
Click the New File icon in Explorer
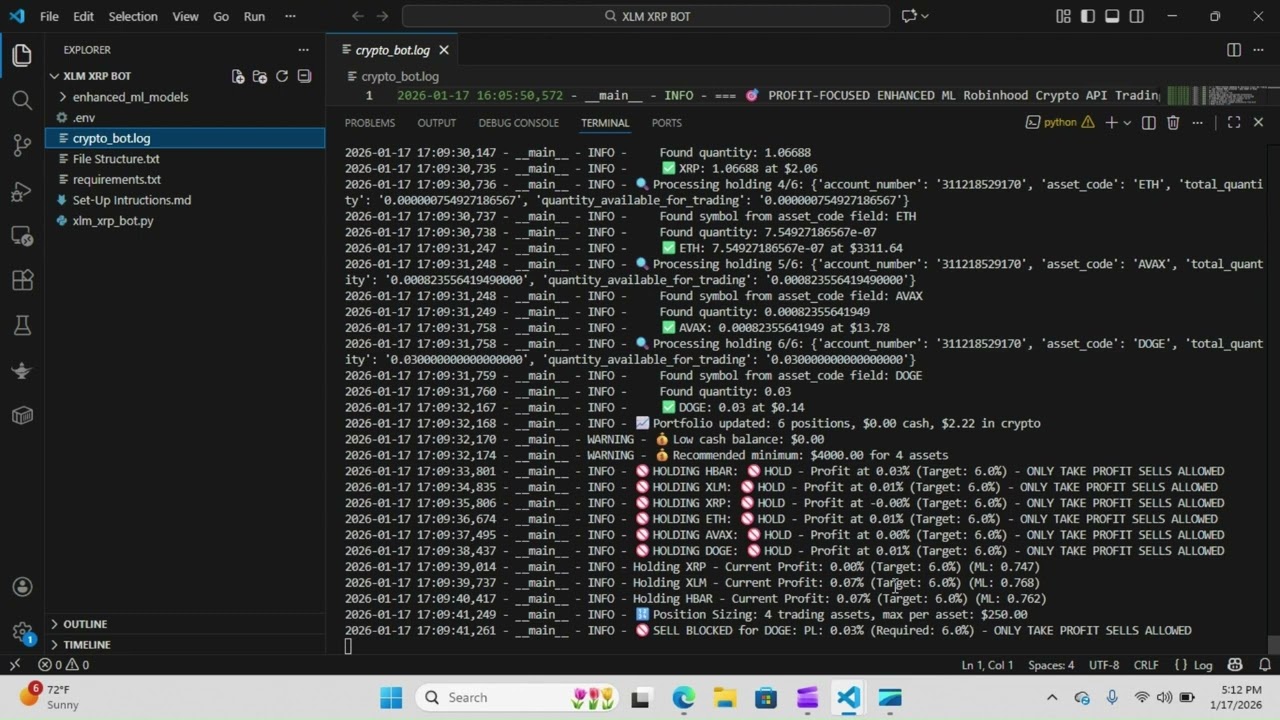(238, 76)
